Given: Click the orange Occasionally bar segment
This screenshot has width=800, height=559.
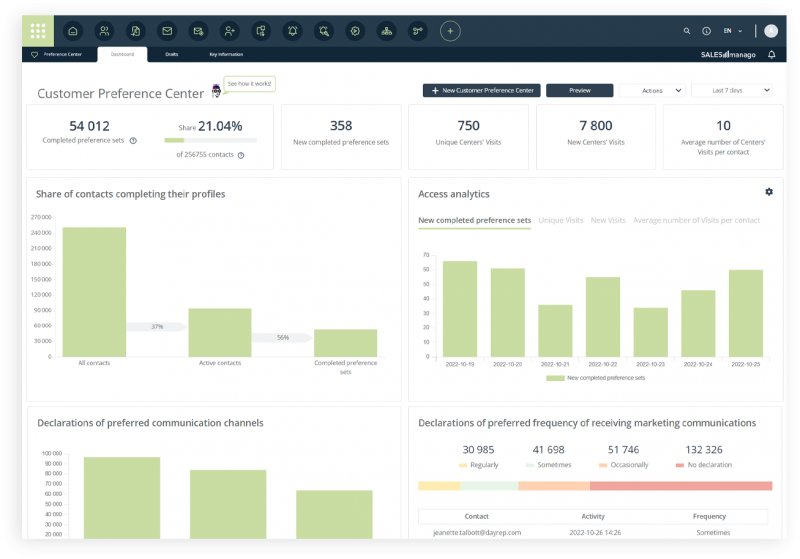Looking at the screenshot, I should pyautogui.click(x=554, y=486).
